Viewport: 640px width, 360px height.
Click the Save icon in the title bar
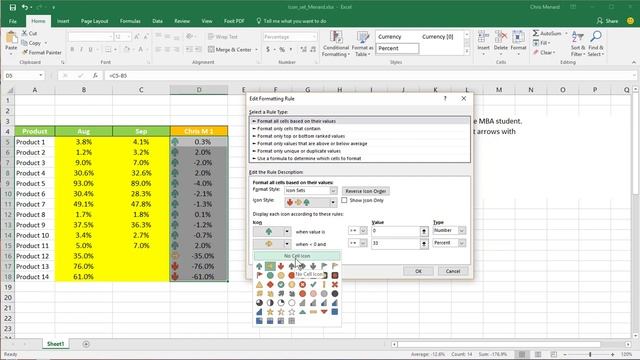[x=13, y=7]
